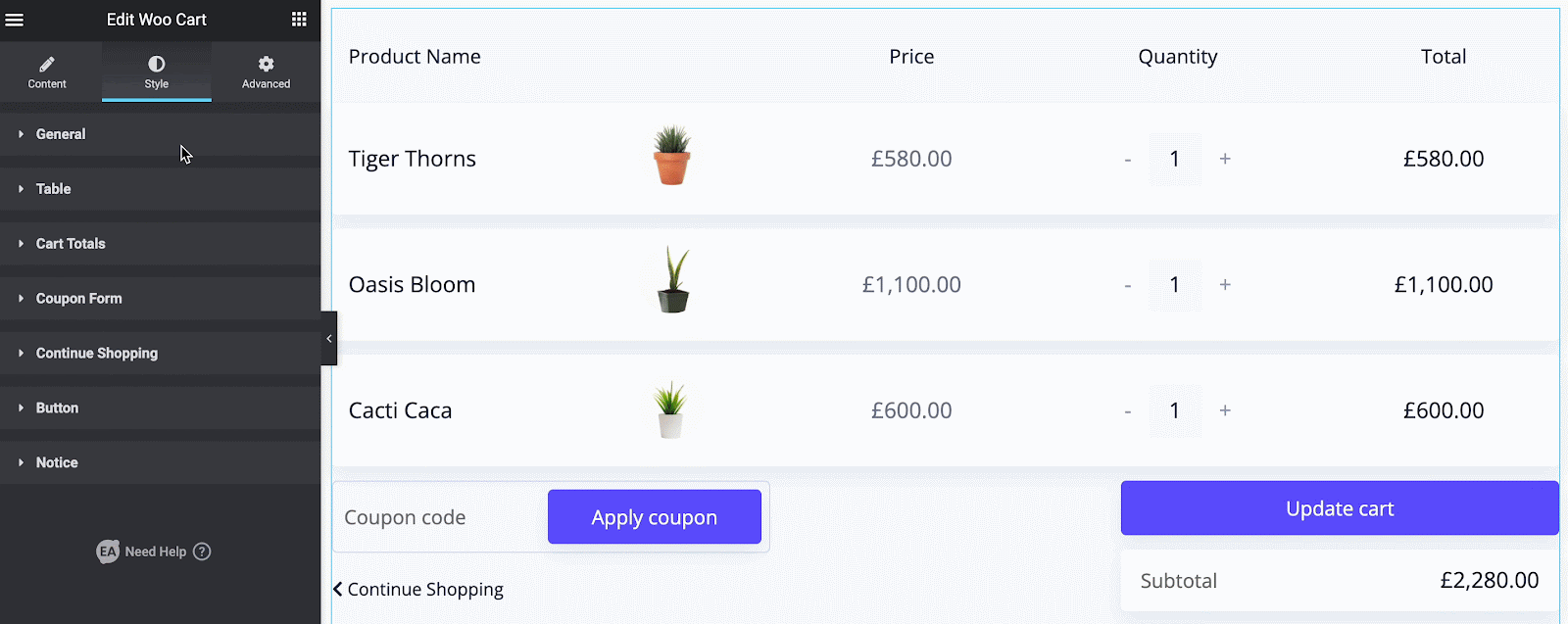1568x624 pixels.
Task: Click the Oasis Bloom plant thumbnail
Action: click(x=672, y=281)
